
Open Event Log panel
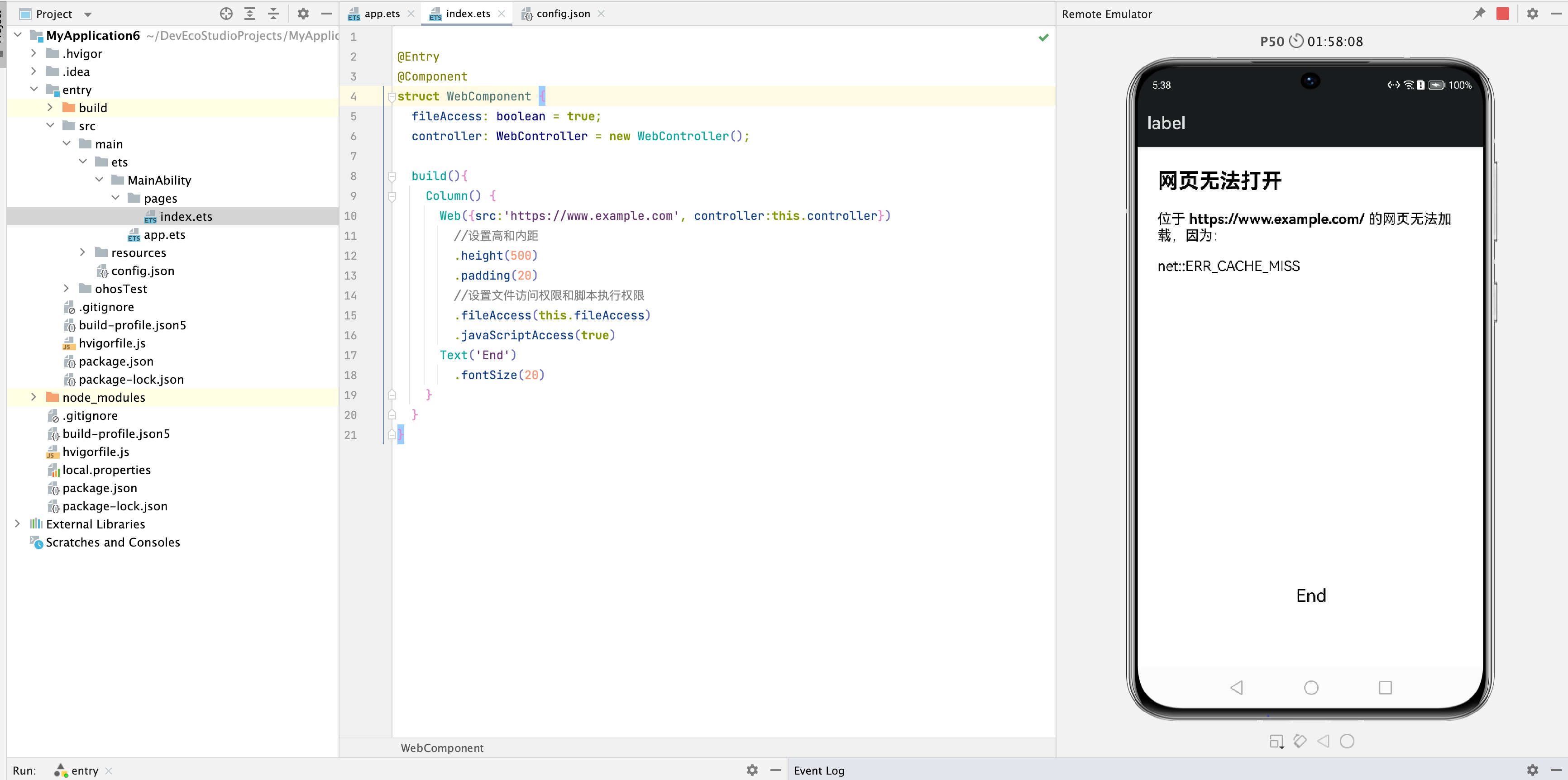coord(819,770)
